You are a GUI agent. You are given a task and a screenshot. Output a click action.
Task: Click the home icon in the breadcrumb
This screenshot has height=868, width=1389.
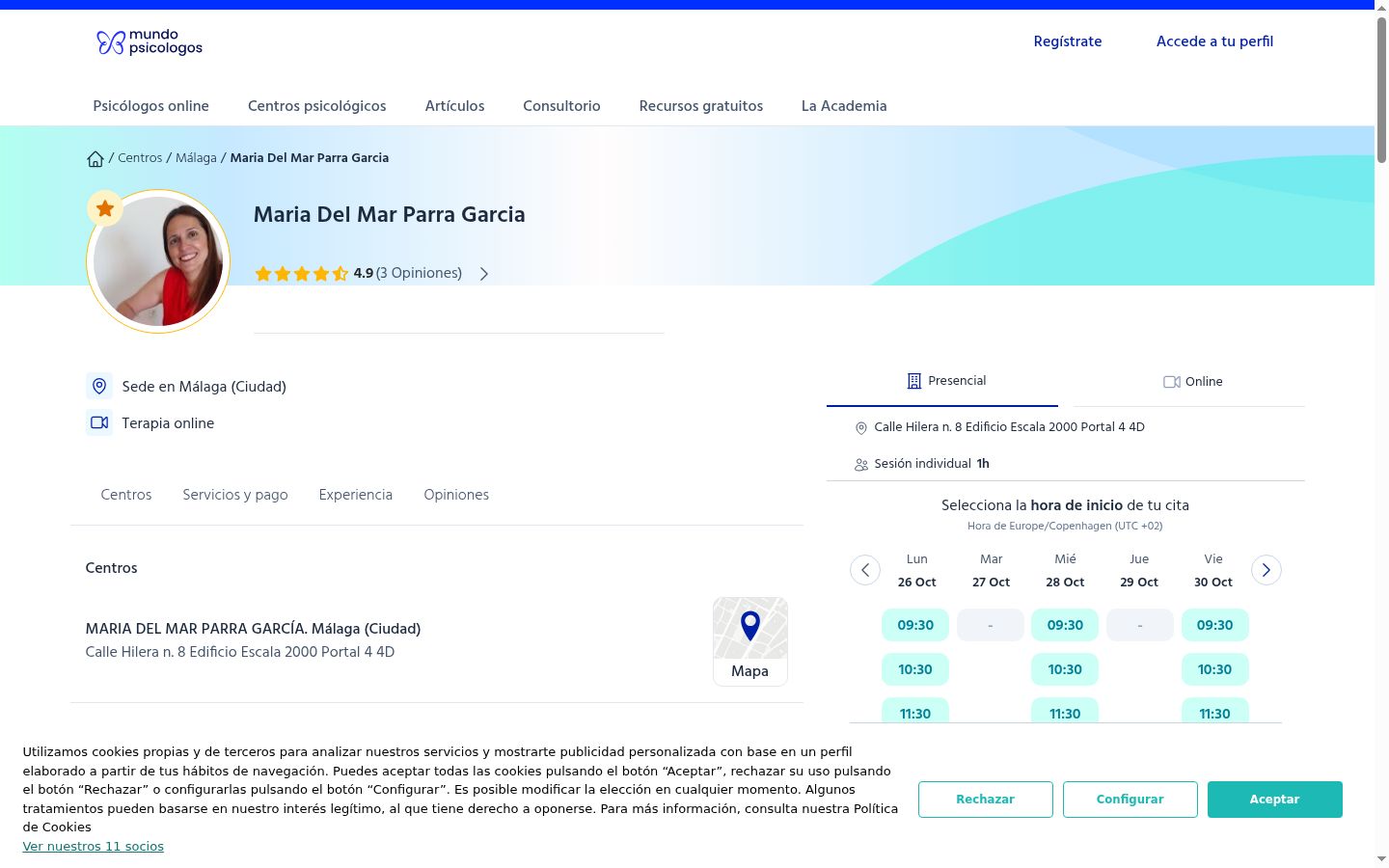pyautogui.click(x=95, y=159)
